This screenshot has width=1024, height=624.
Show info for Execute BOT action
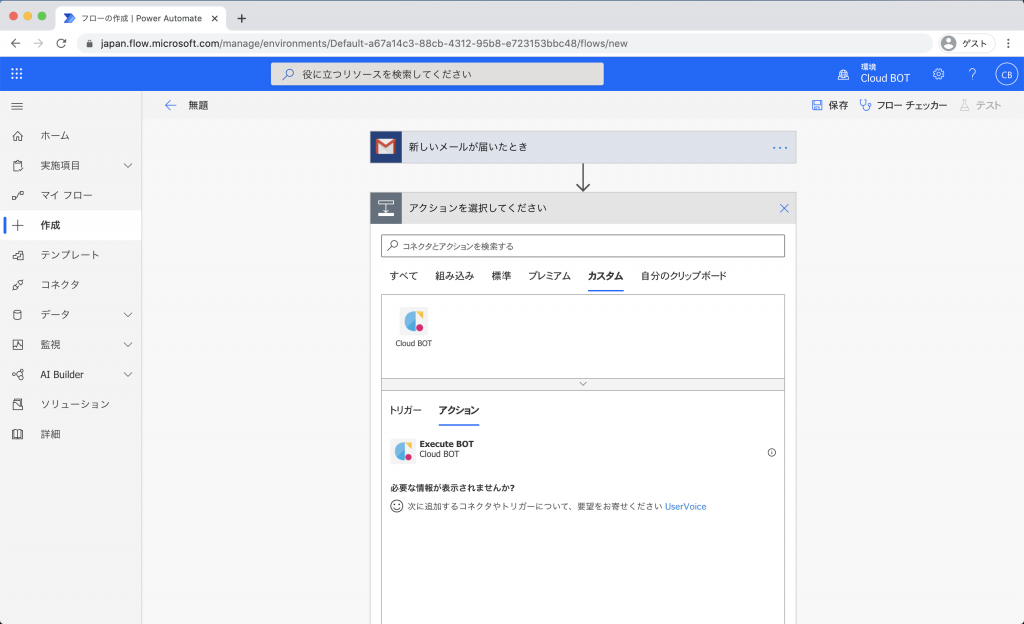tap(771, 452)
